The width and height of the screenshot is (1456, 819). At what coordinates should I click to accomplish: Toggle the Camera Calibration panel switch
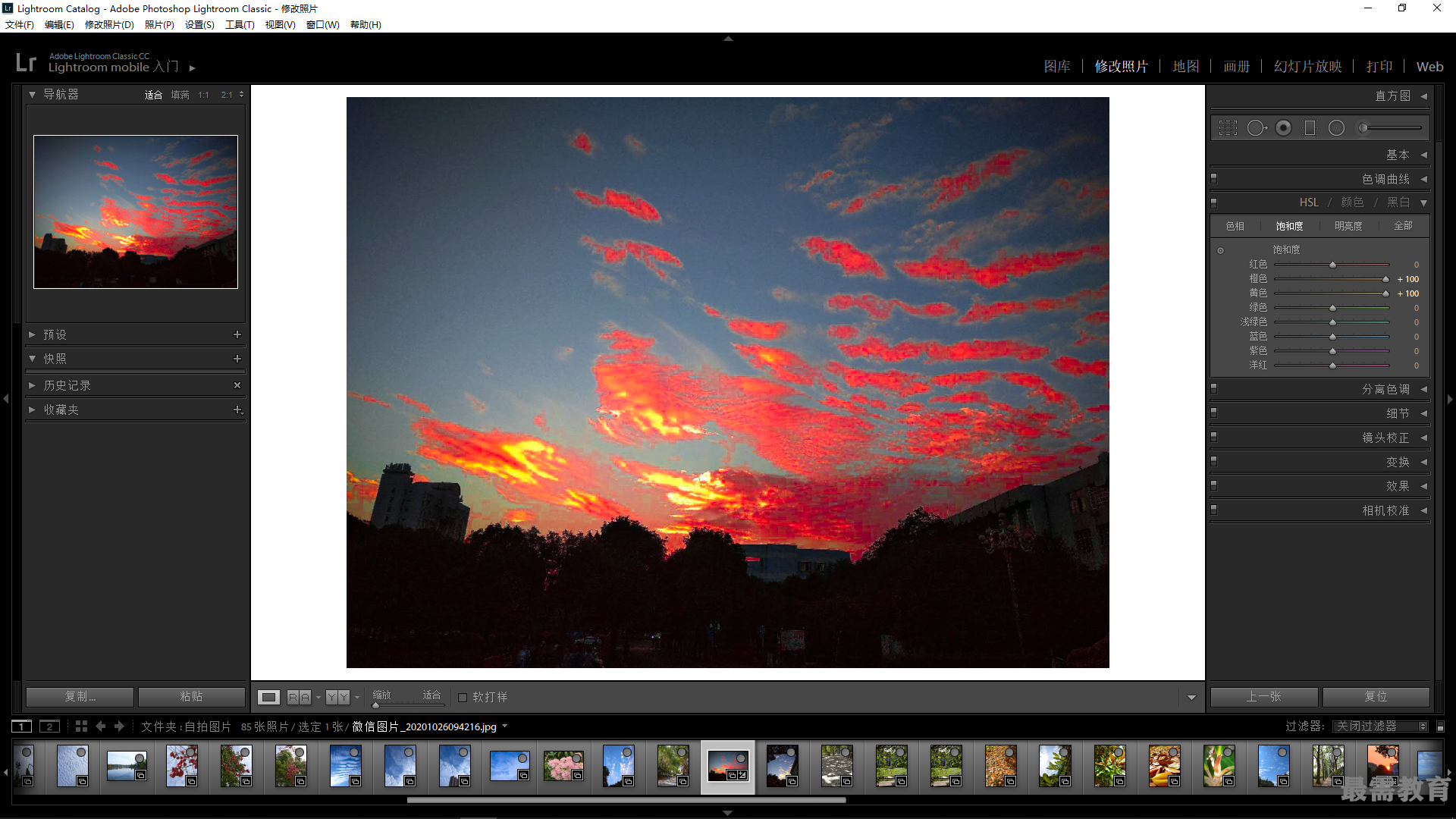pyautogui.click(x=1214, y=510)
